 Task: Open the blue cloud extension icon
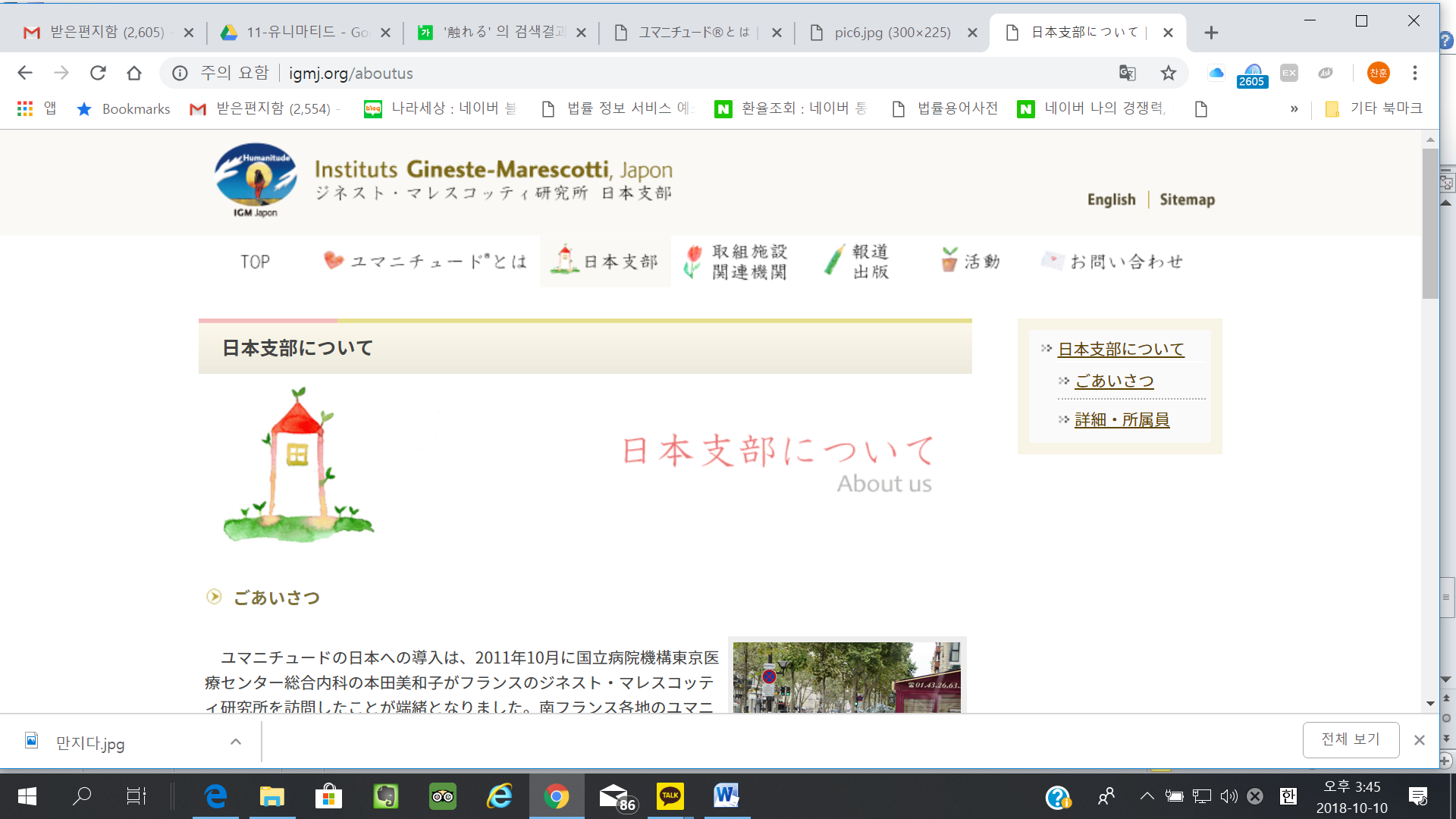click(x=1216, y=73)
